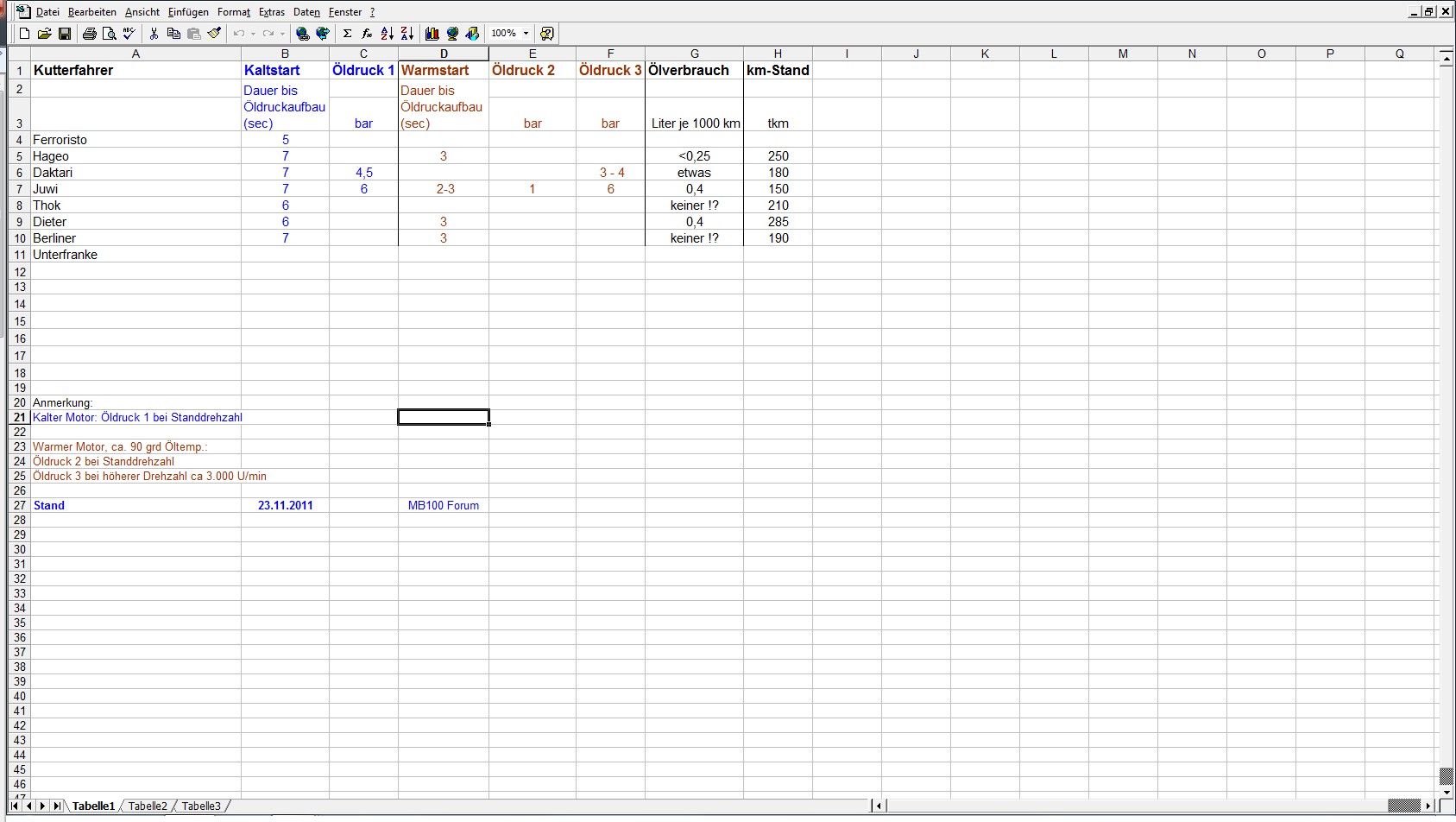Select column G header
Screen dimensions: 1456x822
[x=694, y=54]
